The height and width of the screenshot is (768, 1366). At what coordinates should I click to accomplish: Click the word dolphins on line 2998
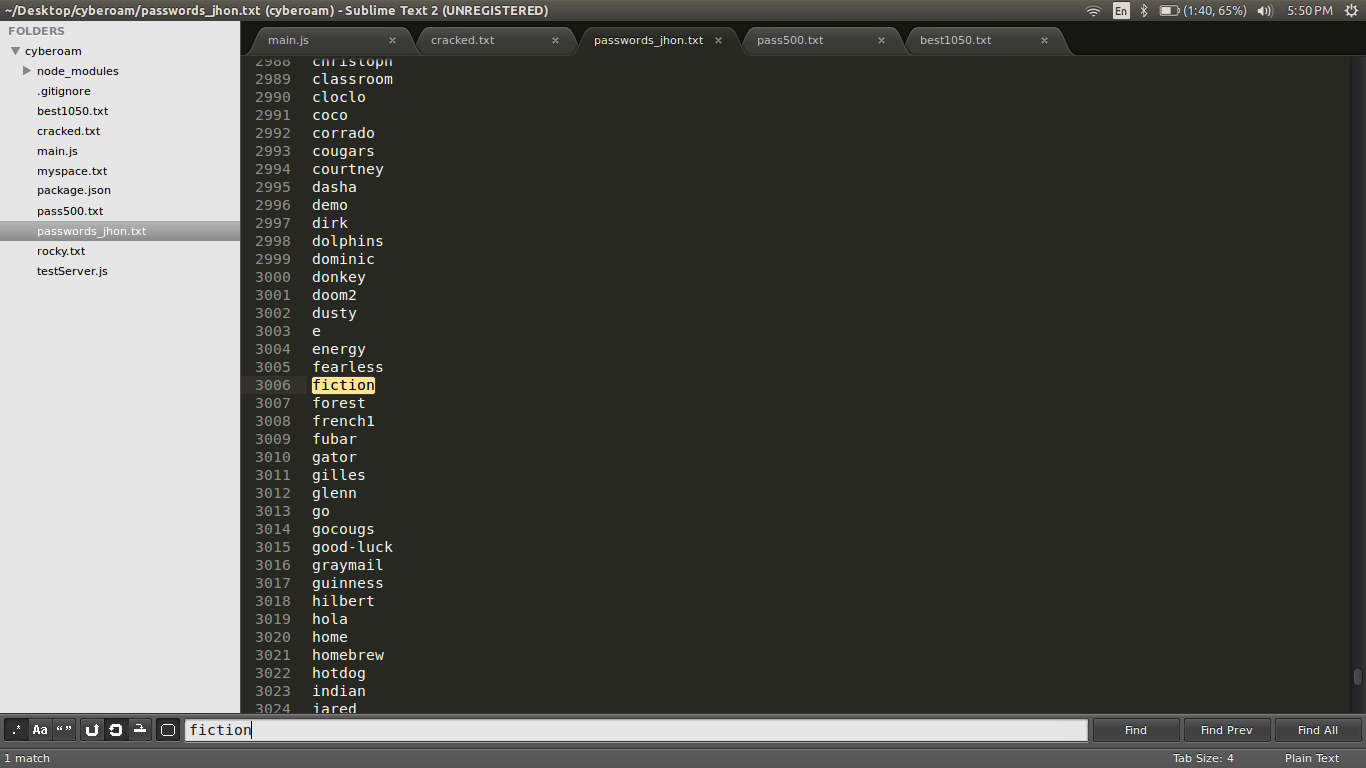348,241
